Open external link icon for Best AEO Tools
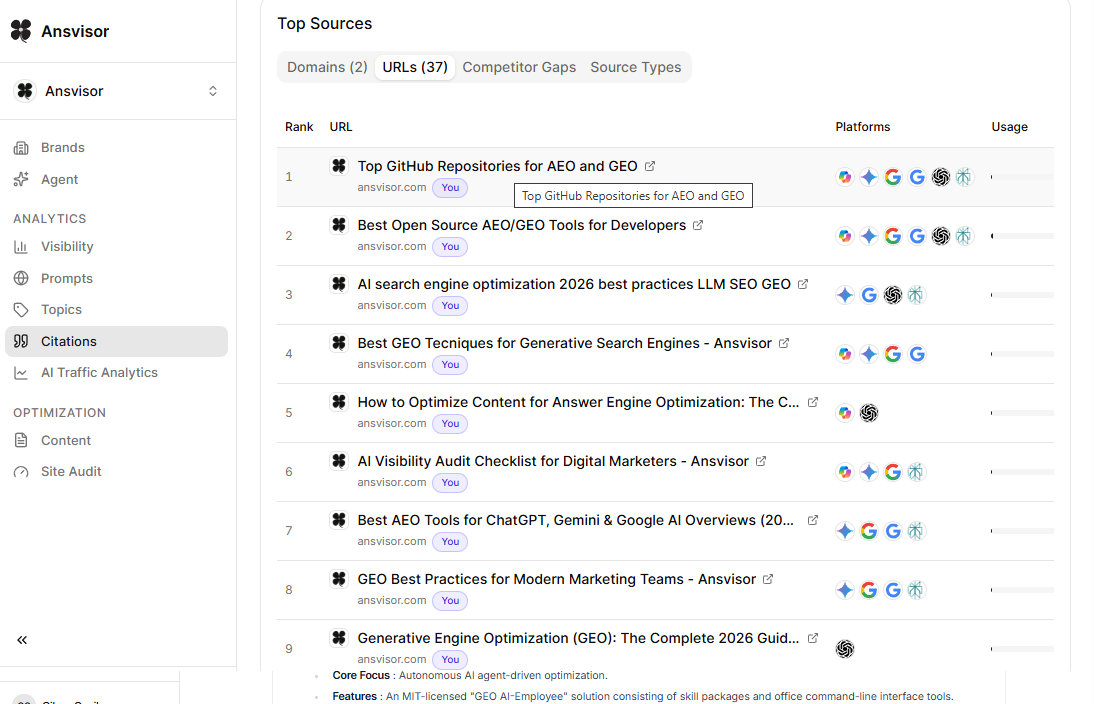The image size is (1094, 704). pyautogui.click(x=813, y=520)
